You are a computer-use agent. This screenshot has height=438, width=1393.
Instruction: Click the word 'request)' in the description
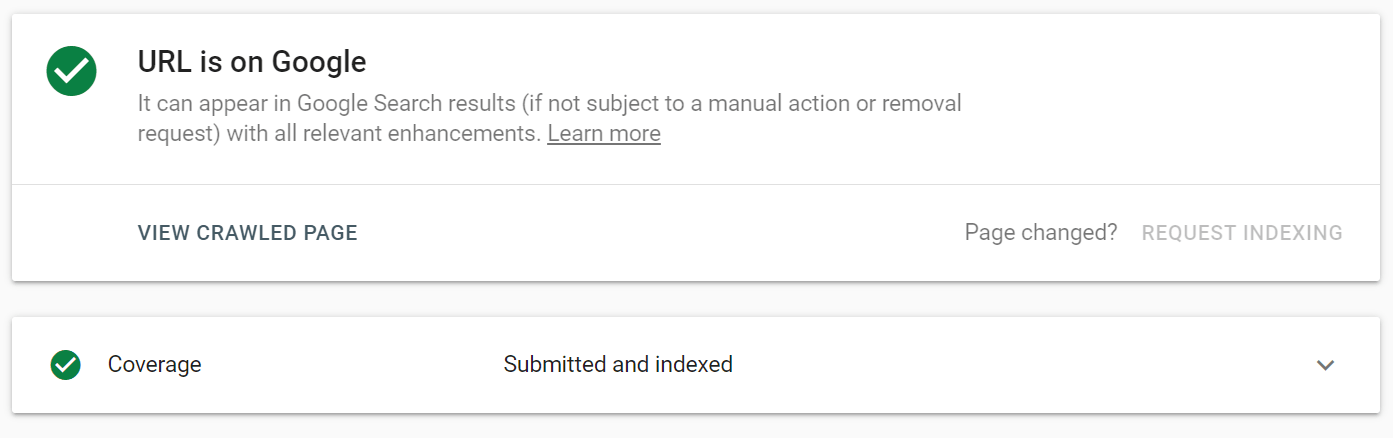tap(179, 134)
